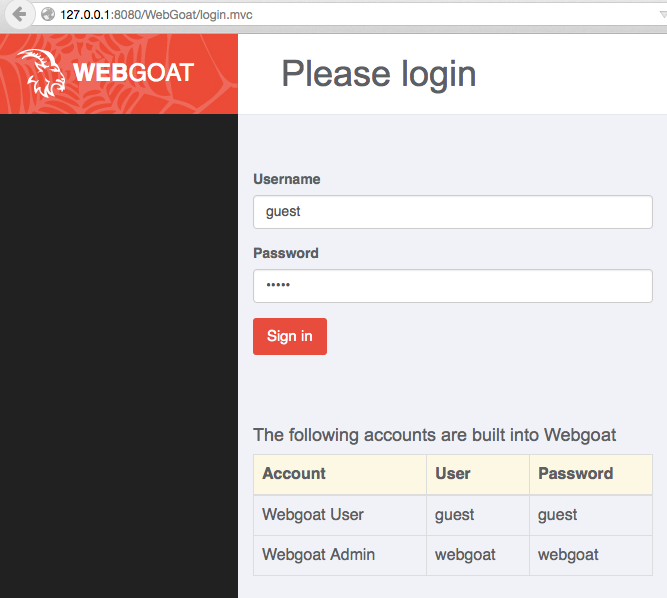Click into the Password input field
Image resolution: width=667 pixels, height=598 pixels.
point(452,286)
